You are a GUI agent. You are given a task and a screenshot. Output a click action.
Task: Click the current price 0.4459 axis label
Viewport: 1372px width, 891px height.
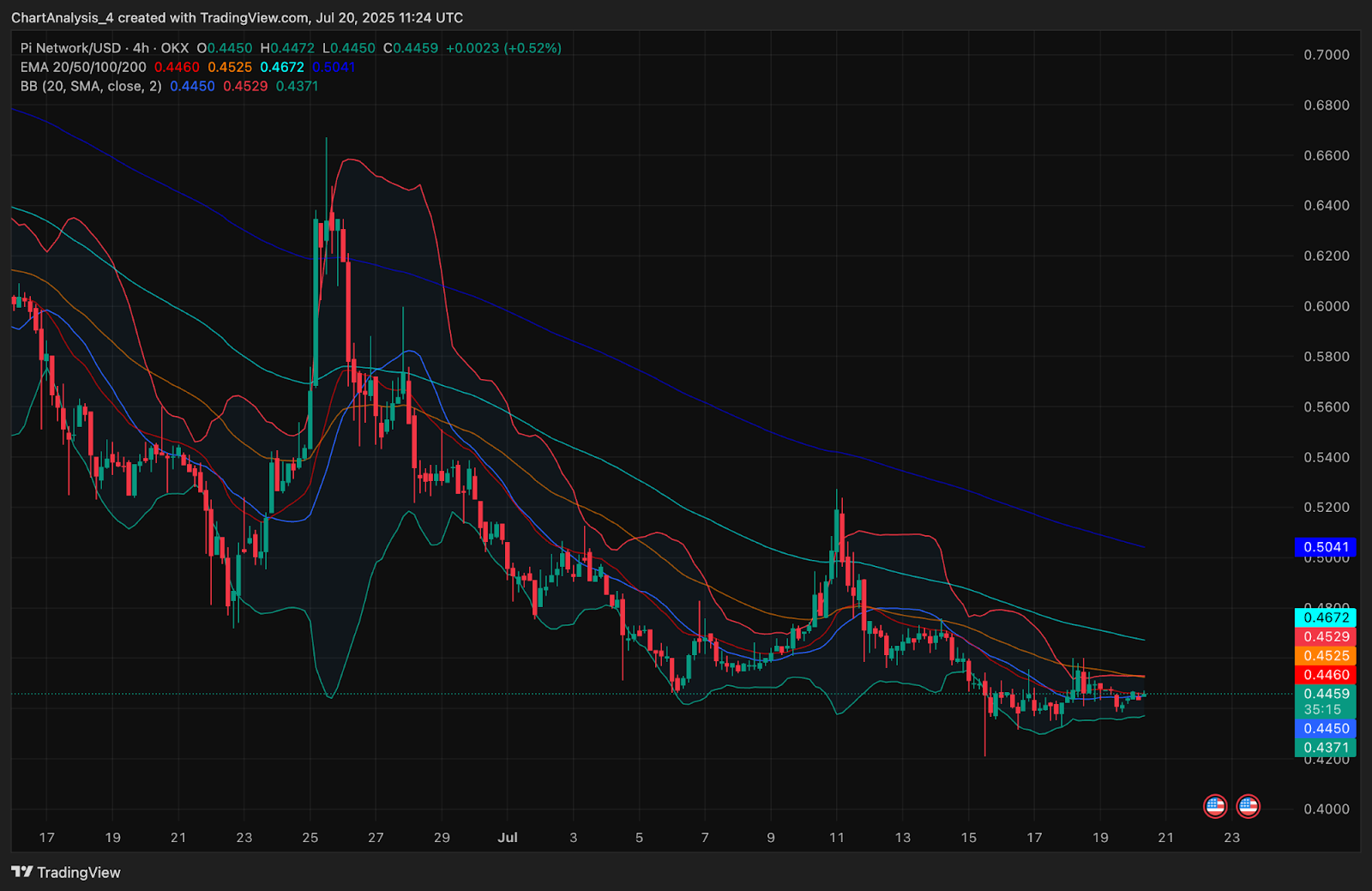1326,694
